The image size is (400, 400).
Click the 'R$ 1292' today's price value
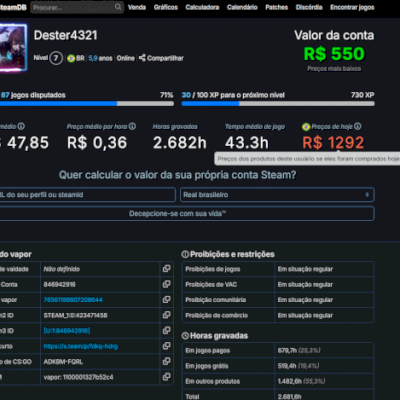point(333,143)
